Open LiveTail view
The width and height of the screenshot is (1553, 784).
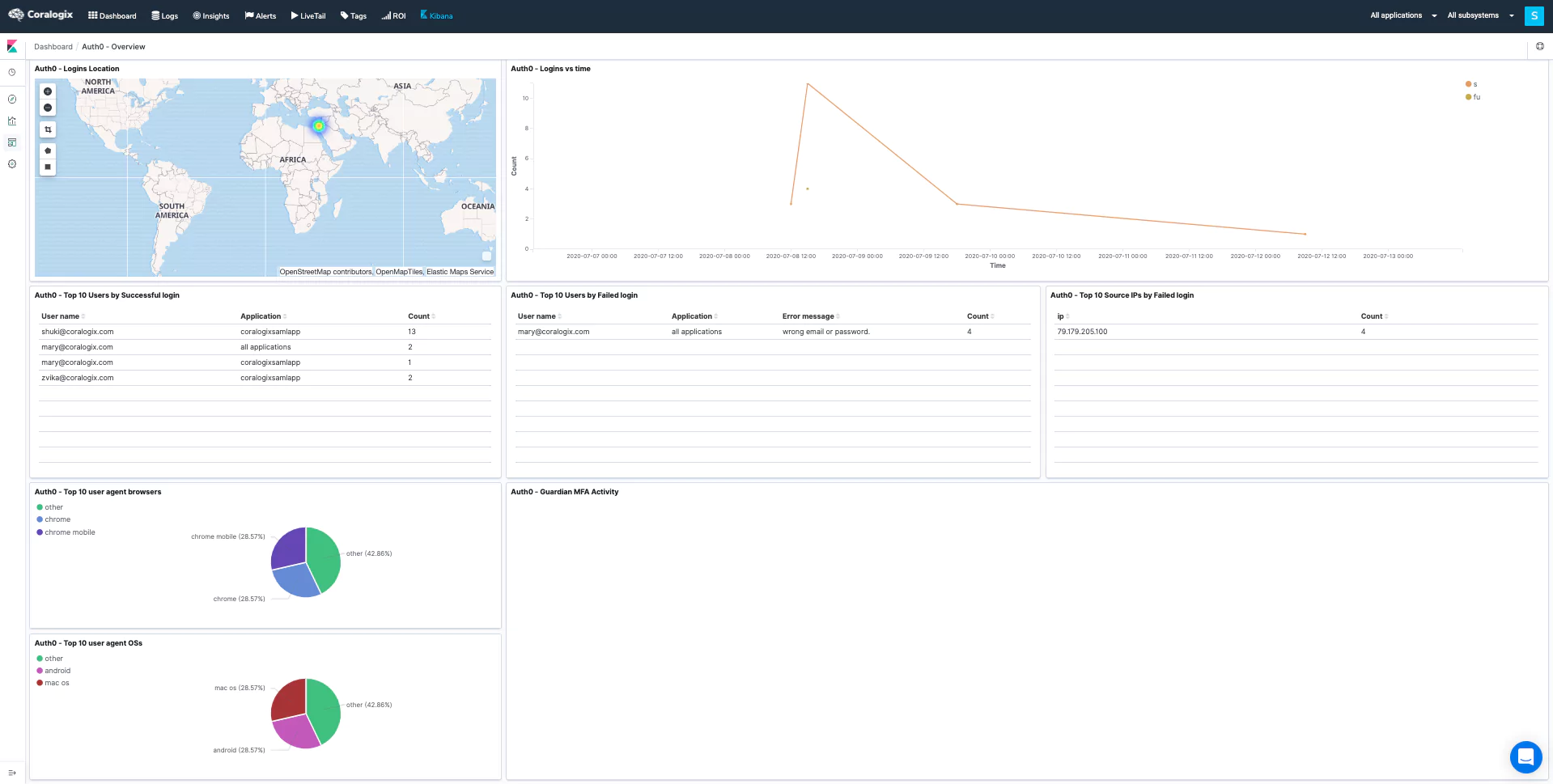click(x=308, y=15)
